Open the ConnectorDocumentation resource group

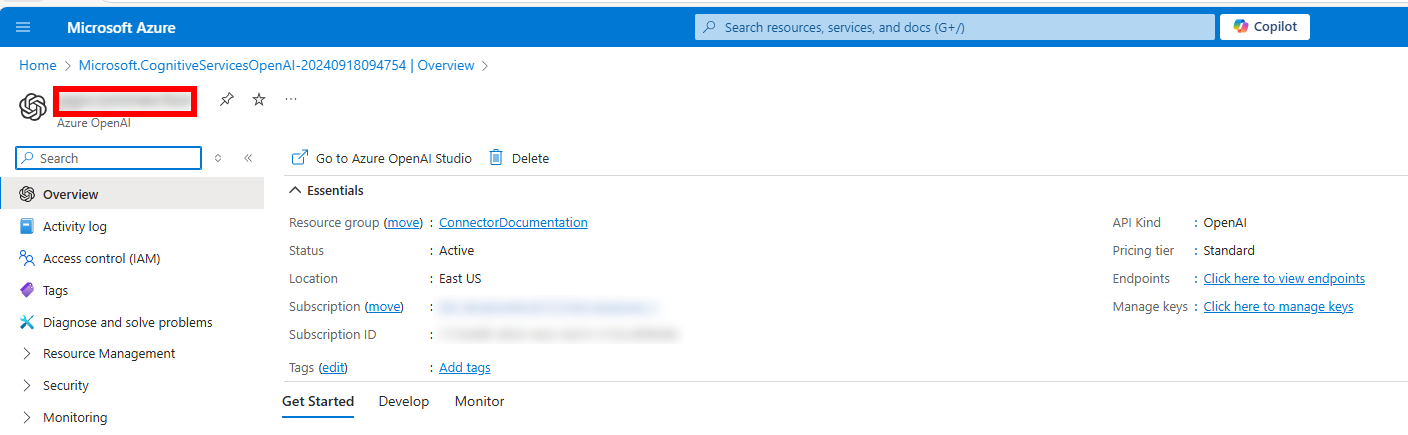pos(513,222)
